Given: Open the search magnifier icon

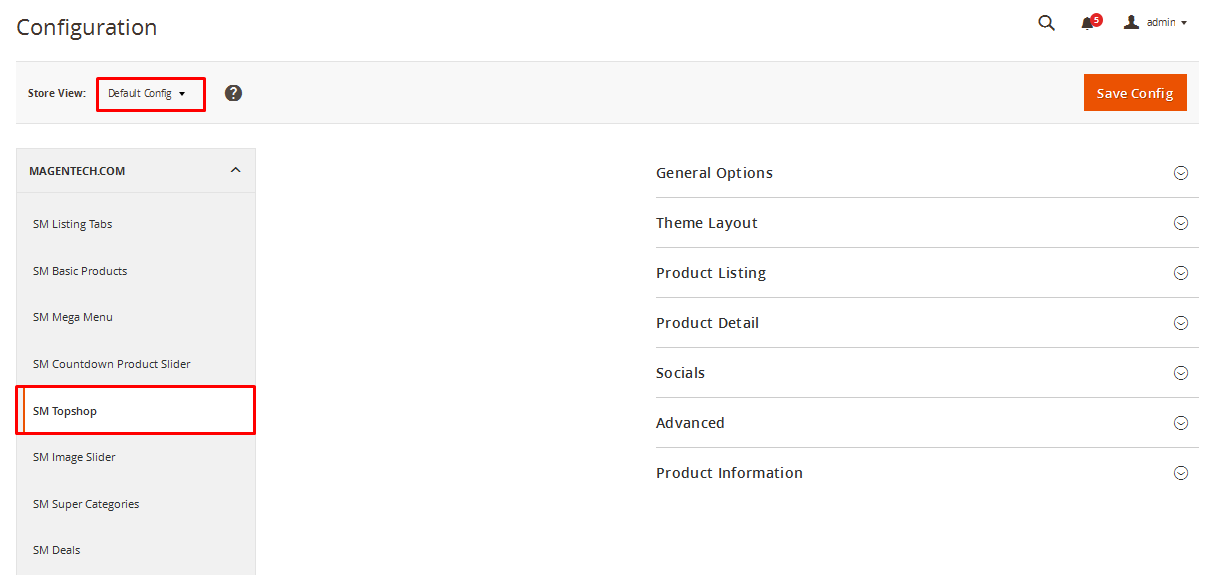Looking at the screenshot, I should (1046, 23).
